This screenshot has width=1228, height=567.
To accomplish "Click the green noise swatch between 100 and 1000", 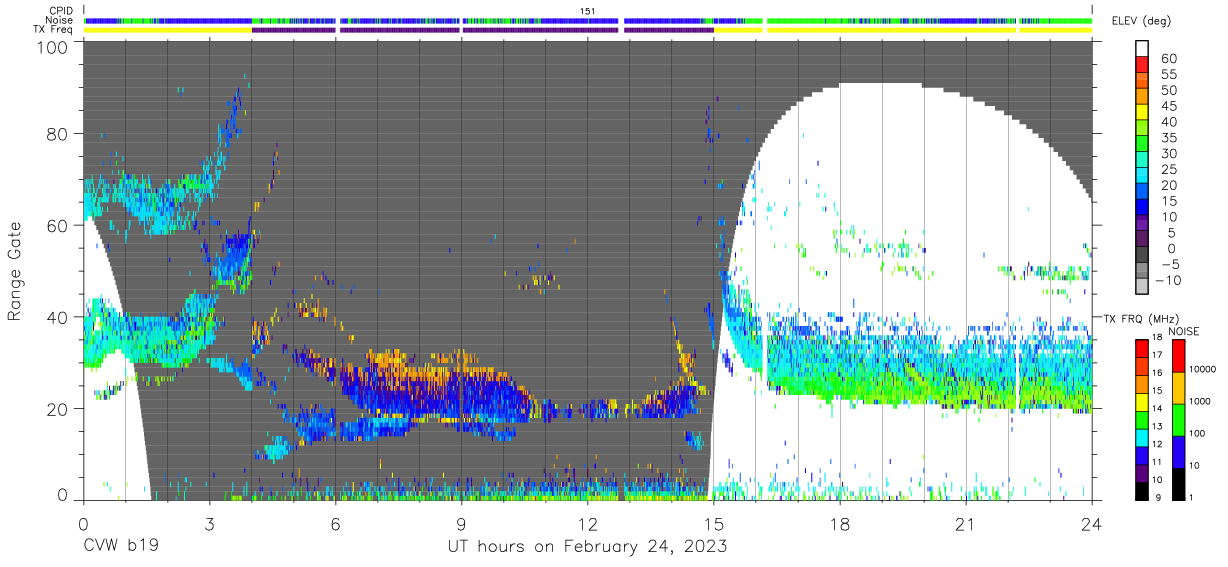I will tap(1178, 419).
